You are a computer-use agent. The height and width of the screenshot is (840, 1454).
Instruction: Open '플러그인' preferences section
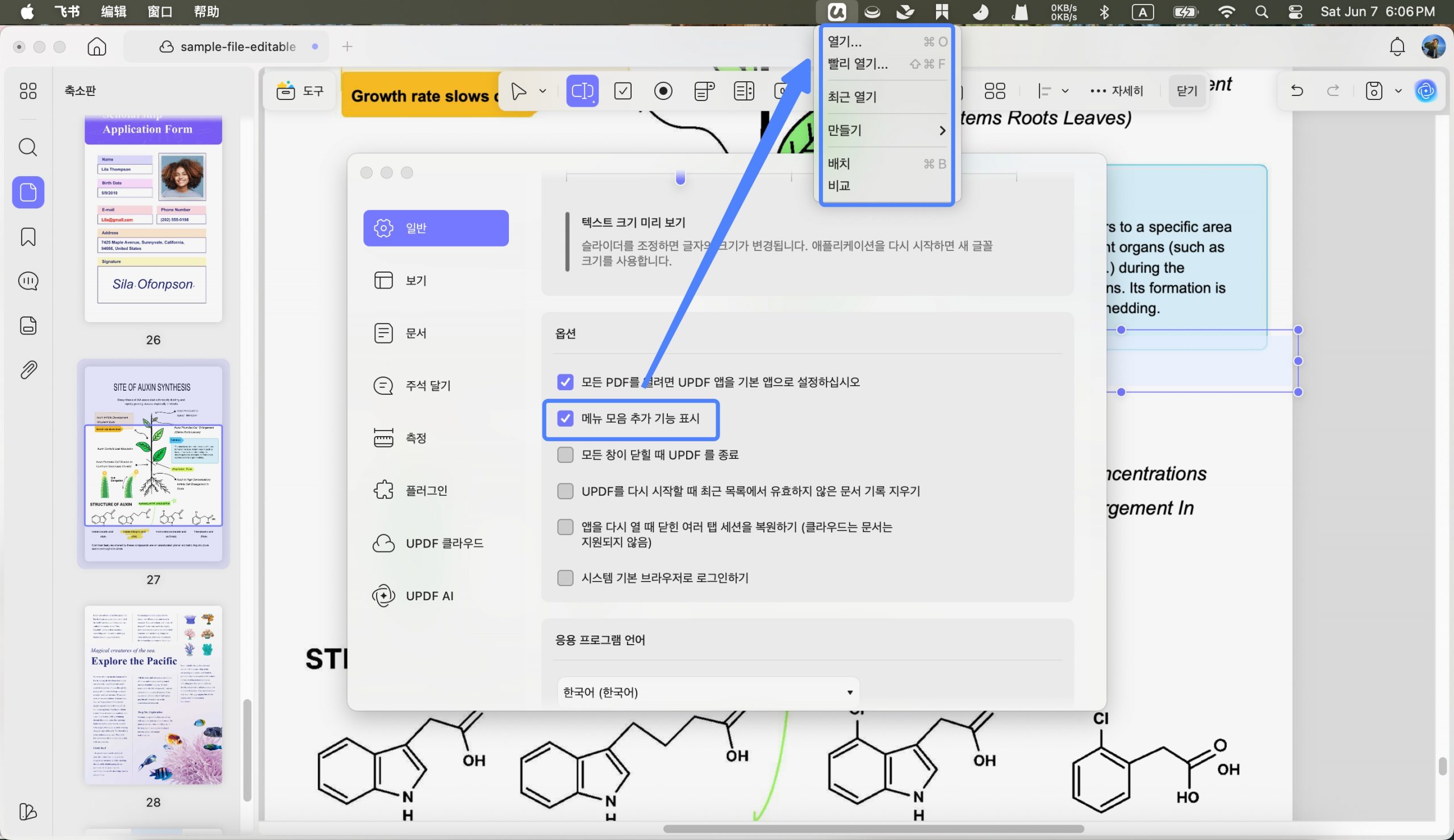tap(436, 490)
